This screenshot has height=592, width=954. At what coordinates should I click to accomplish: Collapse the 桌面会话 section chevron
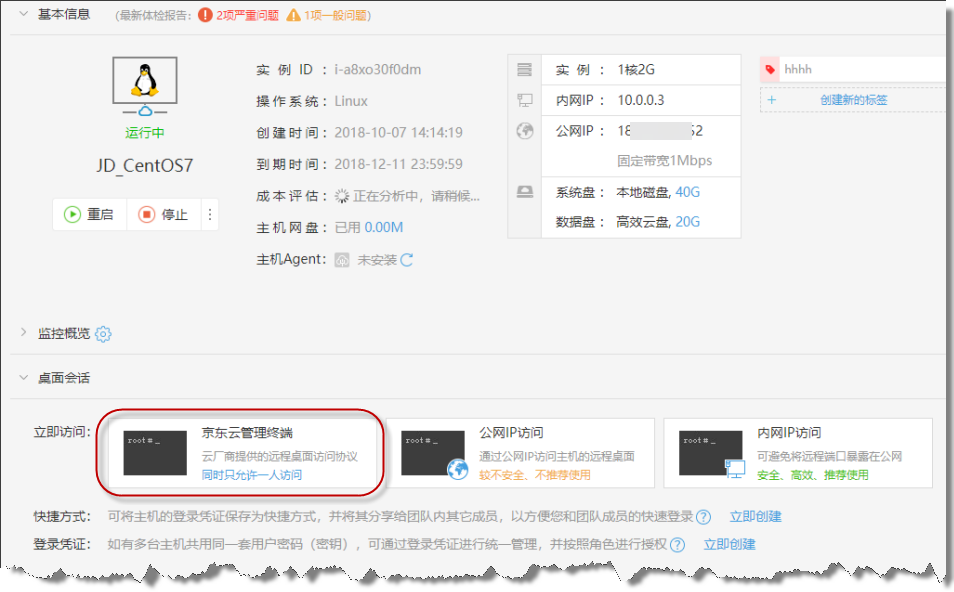24,377
